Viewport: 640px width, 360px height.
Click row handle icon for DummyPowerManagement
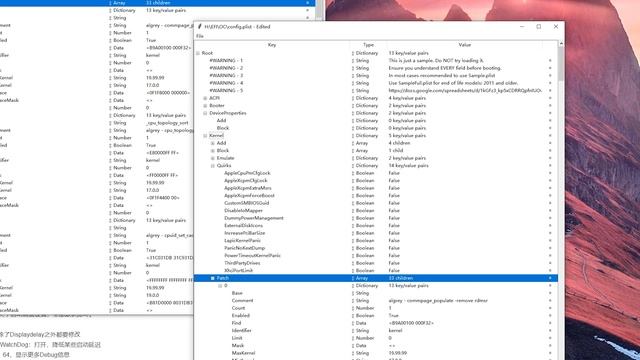pyautogui.click(x=550, y=218)
